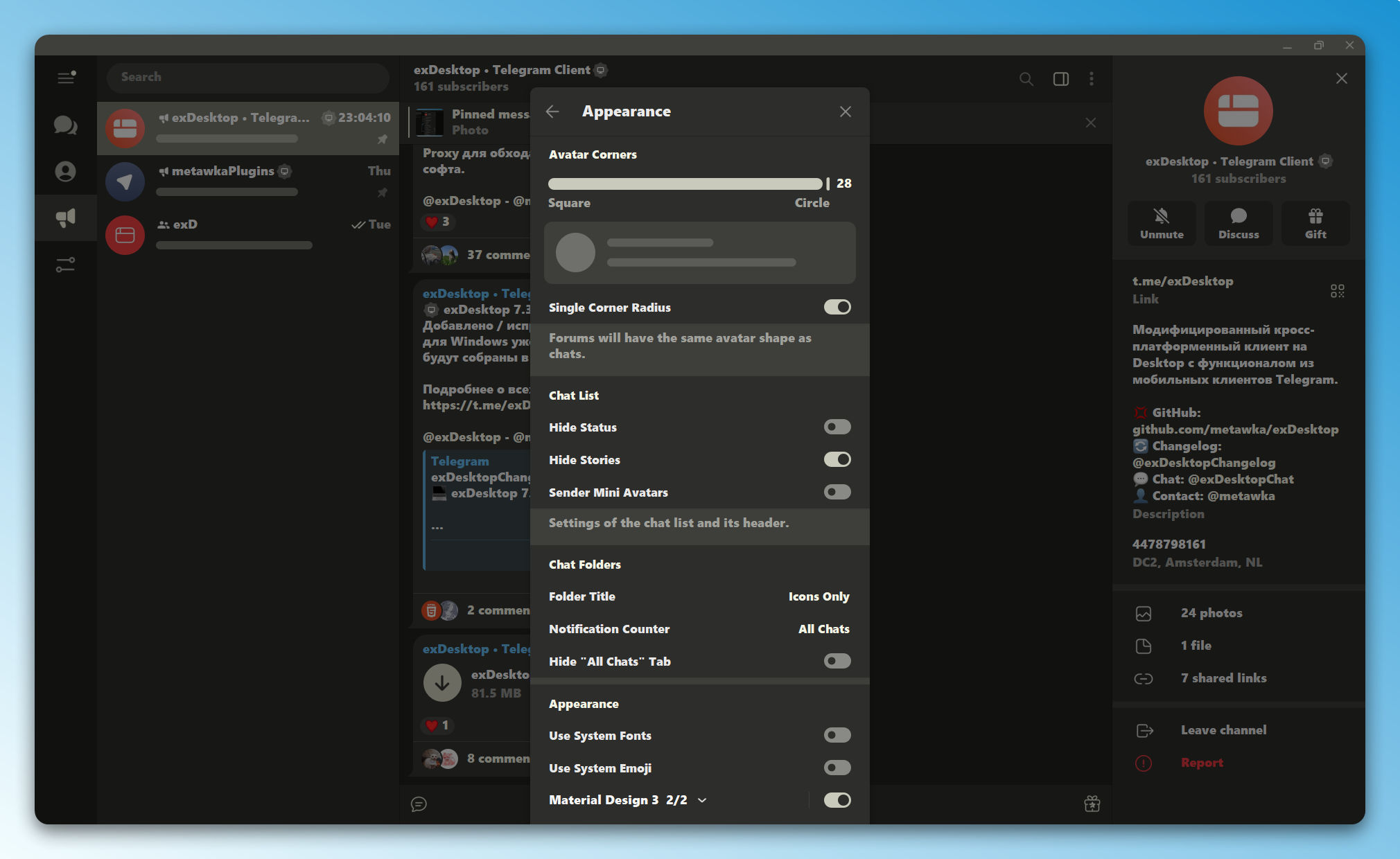
Task: Open the t.me/exDesktop link
Action: point(1182,281)
